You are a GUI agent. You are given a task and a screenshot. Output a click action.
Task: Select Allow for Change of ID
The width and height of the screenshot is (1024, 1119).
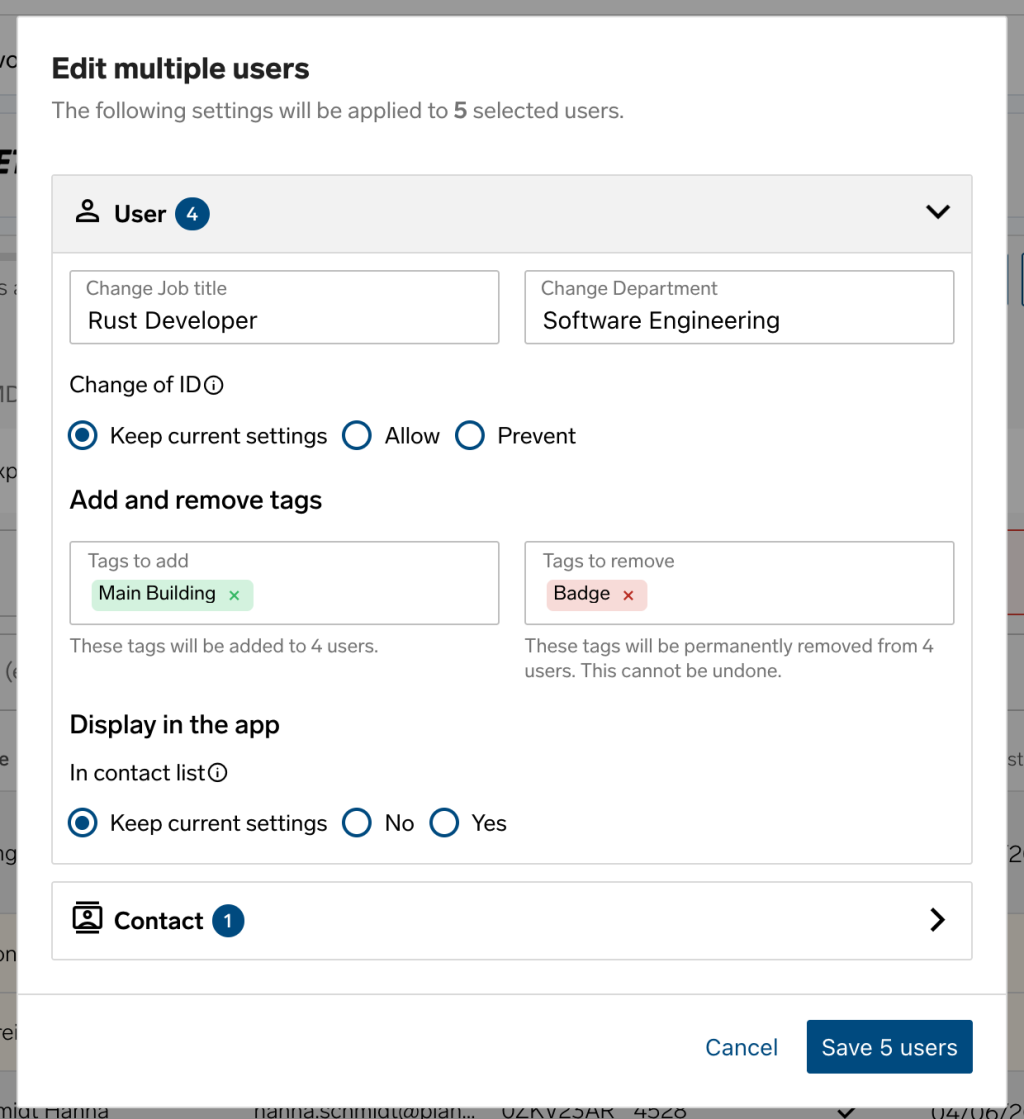point(357,436)
